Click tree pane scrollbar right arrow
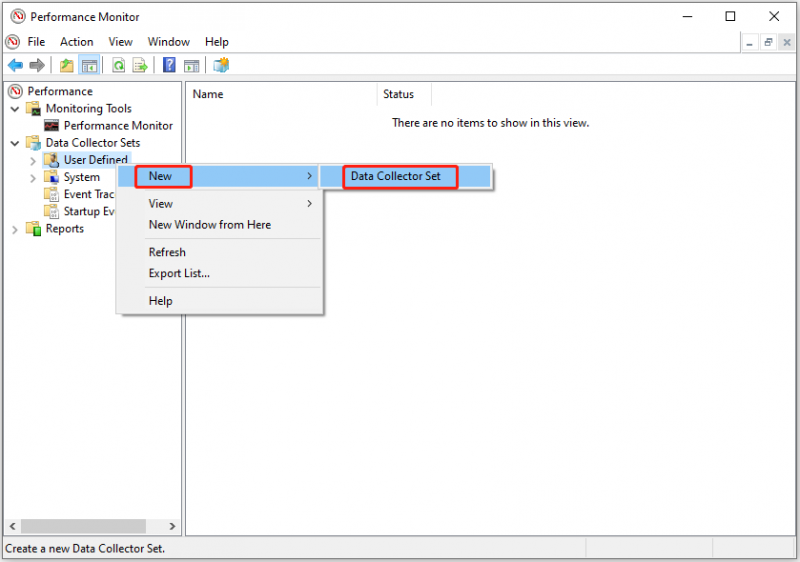 pos(172,526)
